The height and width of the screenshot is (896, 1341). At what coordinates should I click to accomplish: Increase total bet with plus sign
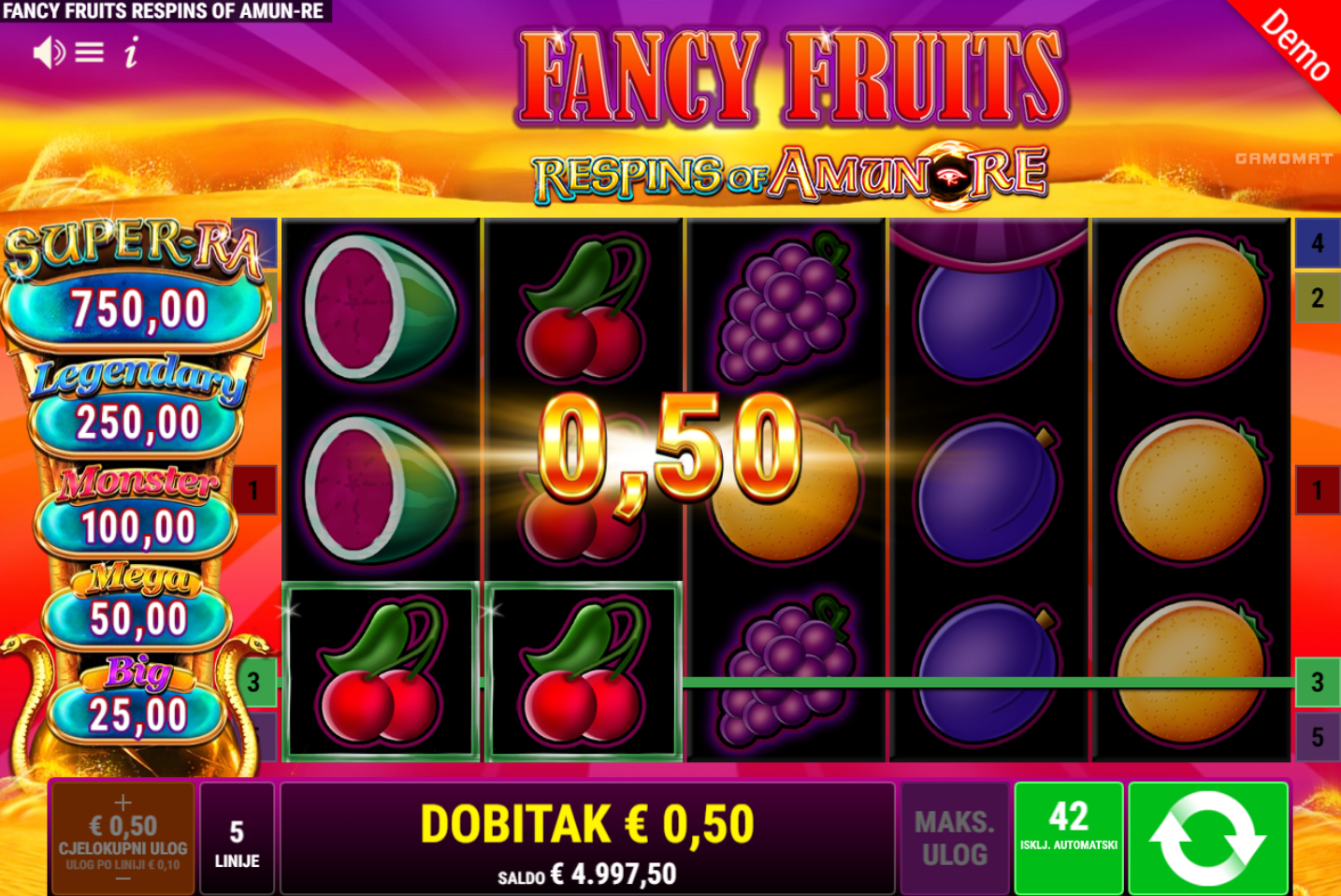[123, 802]
